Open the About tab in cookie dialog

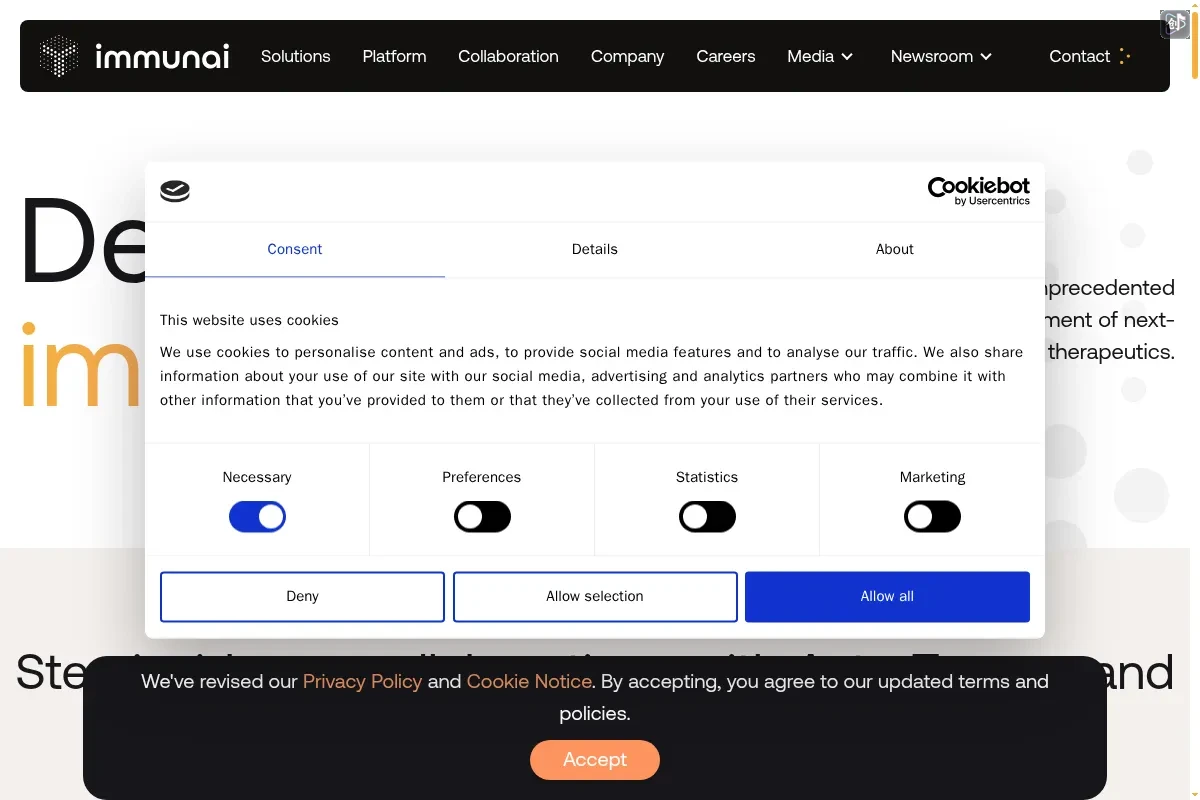(x=894, y=249)
